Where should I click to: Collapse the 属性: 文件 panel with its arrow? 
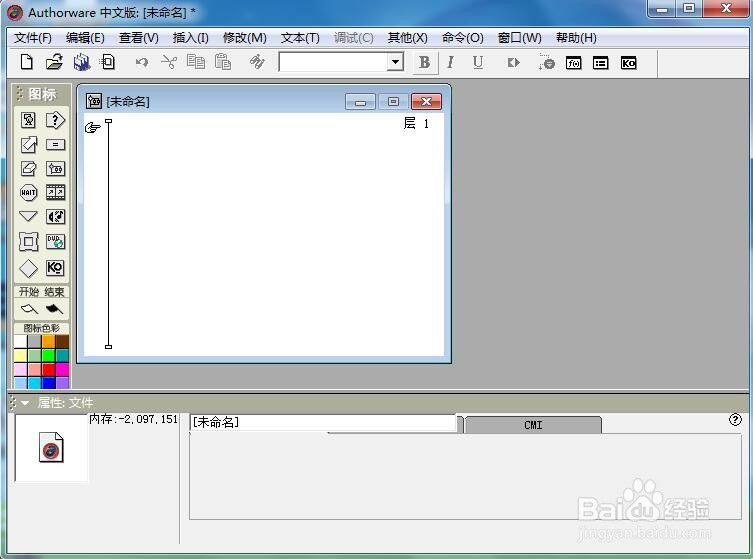click(x=25, y=402)
